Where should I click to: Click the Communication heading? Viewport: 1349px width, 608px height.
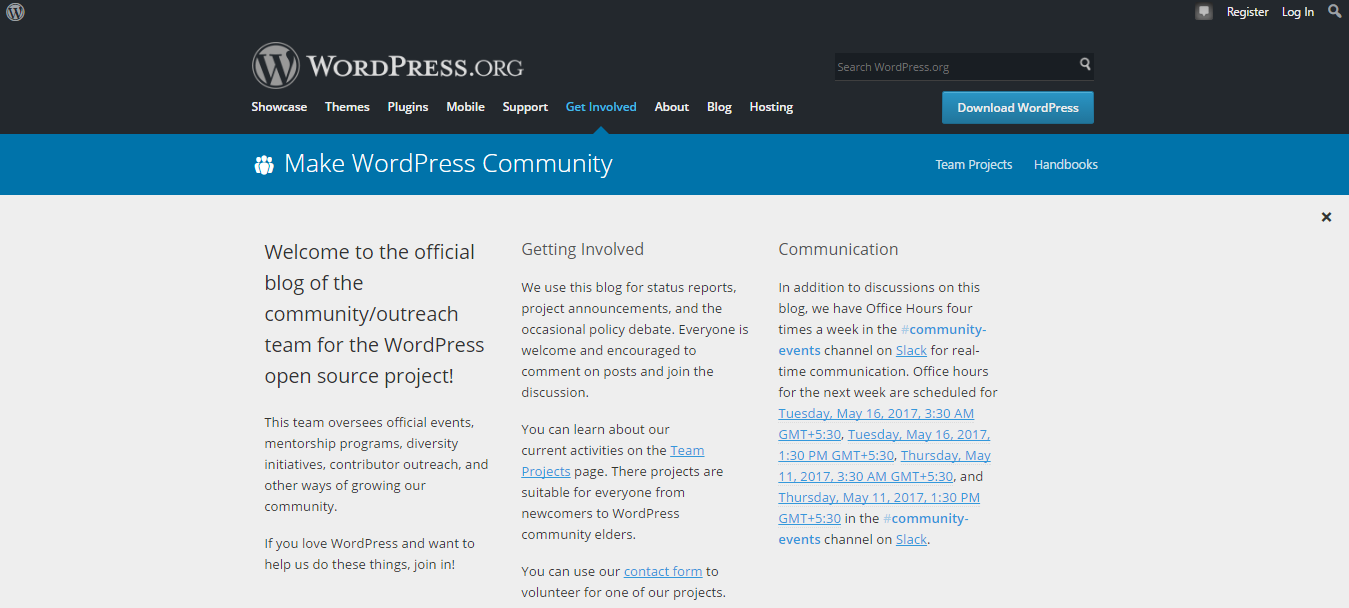839,250
